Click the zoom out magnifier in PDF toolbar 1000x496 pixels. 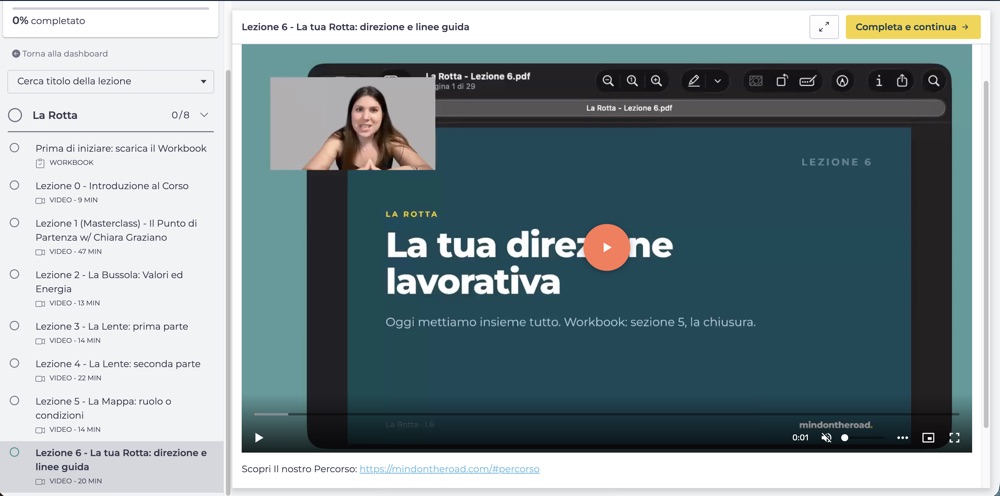pos(608,81)
